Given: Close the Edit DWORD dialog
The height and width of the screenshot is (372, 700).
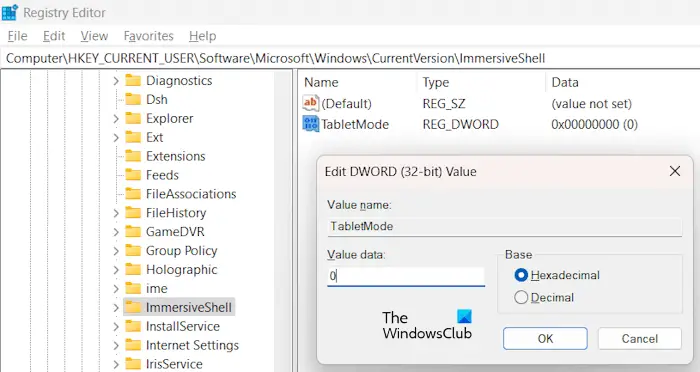Looking at the screenshot, I should 675,171.
